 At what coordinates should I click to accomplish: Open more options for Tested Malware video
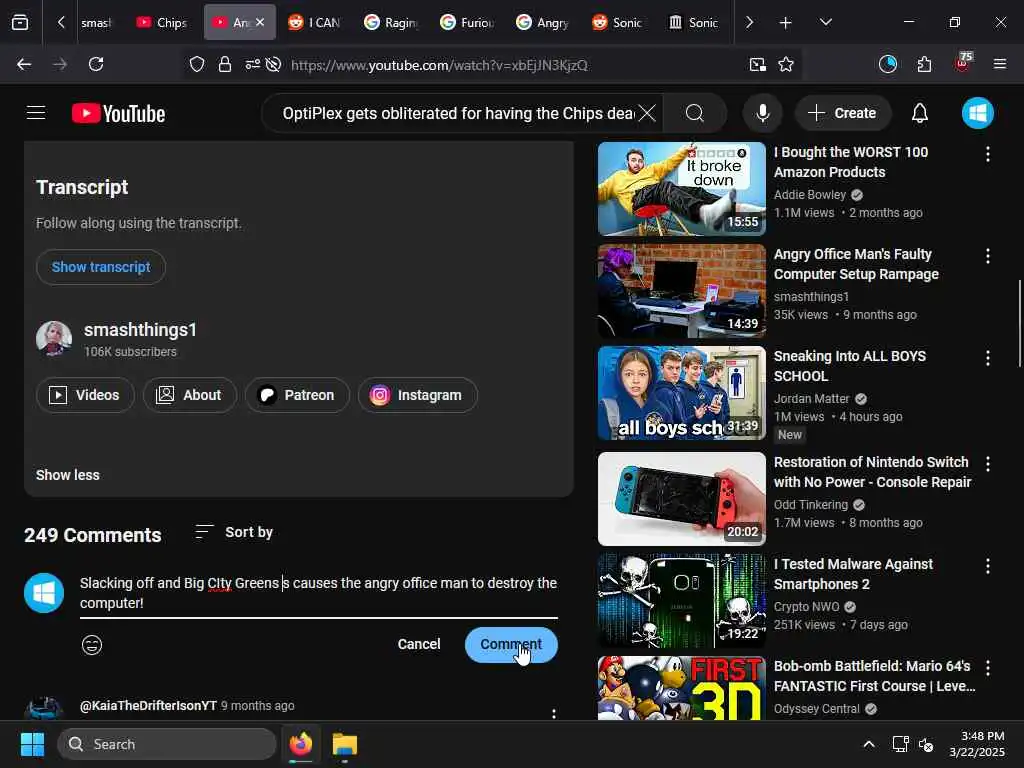coord(987,566)
